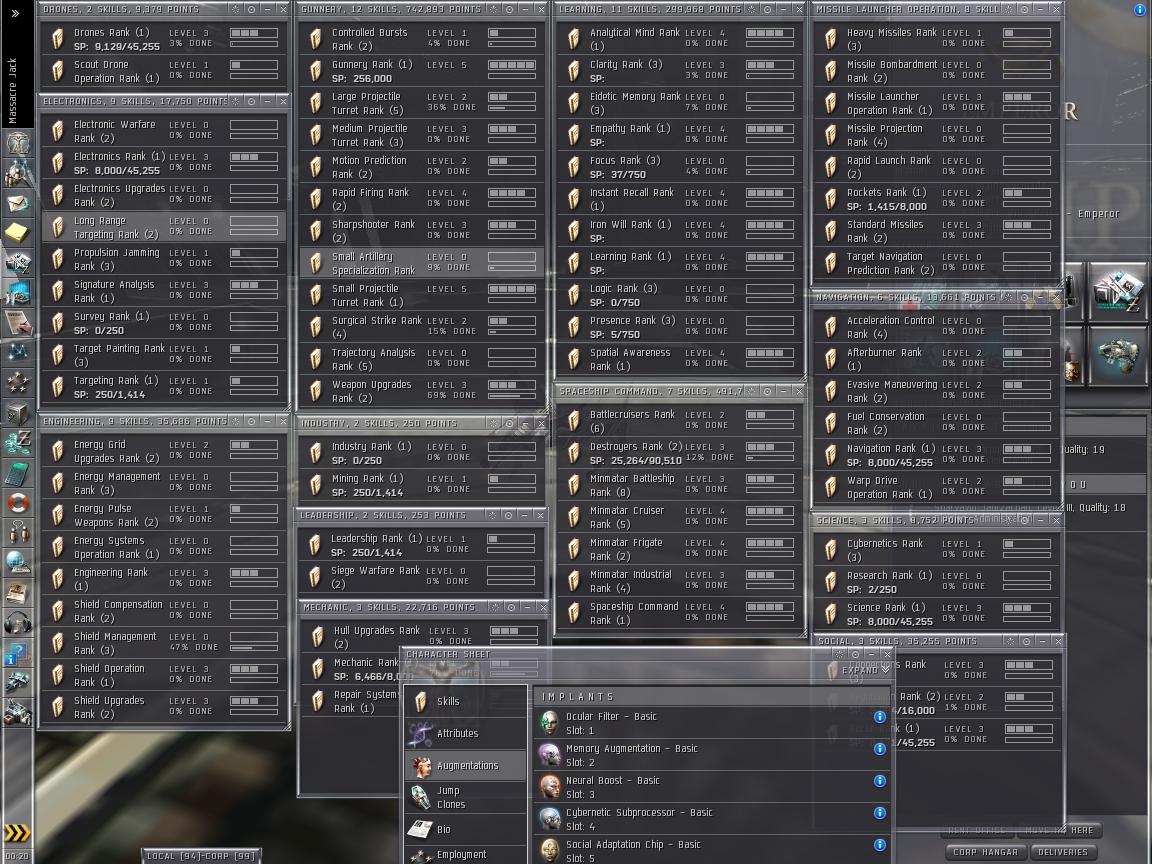Select the Warp Drive Operation Rank (1) row
The width and height of the screenshot is (1152, 864).
coord(936,487)
